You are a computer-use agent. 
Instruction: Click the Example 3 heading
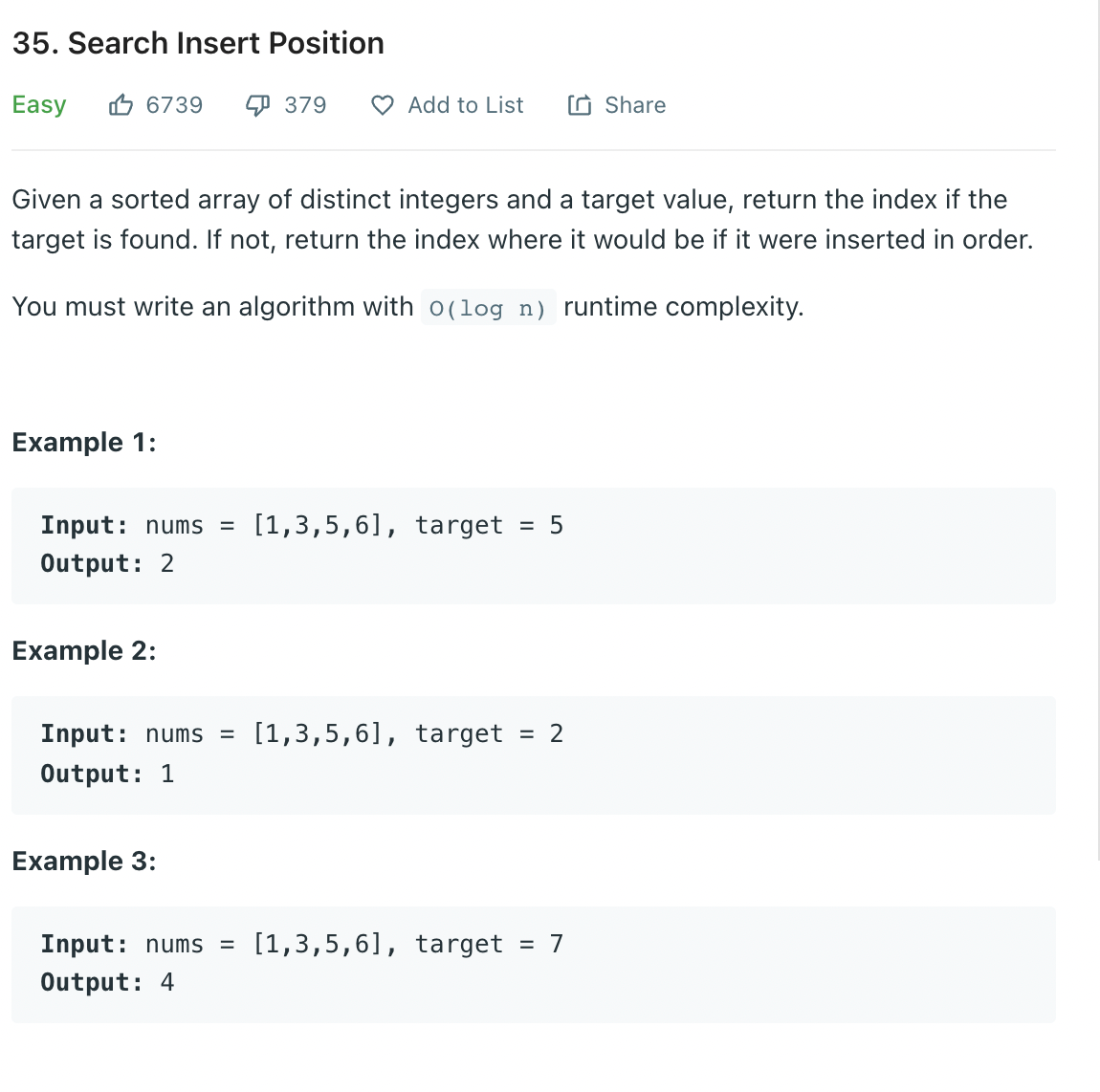click(84, 862)
